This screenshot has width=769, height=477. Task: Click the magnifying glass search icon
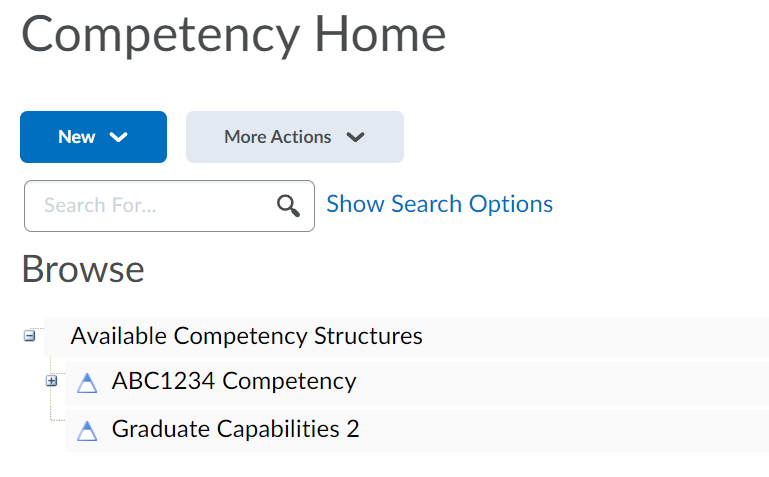click(x=288, y=206)
